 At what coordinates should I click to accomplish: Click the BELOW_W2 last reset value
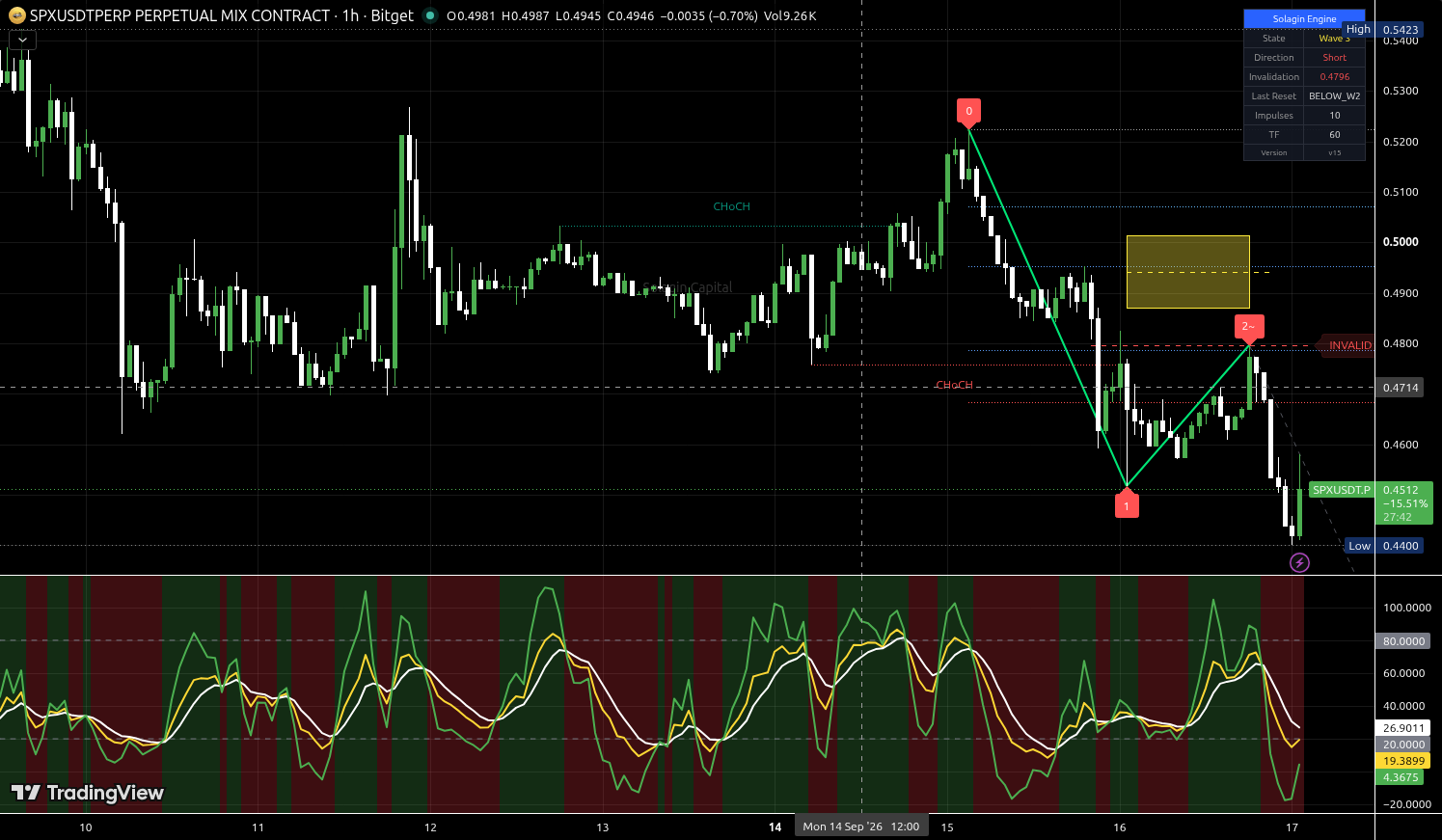click(1334, 96)
